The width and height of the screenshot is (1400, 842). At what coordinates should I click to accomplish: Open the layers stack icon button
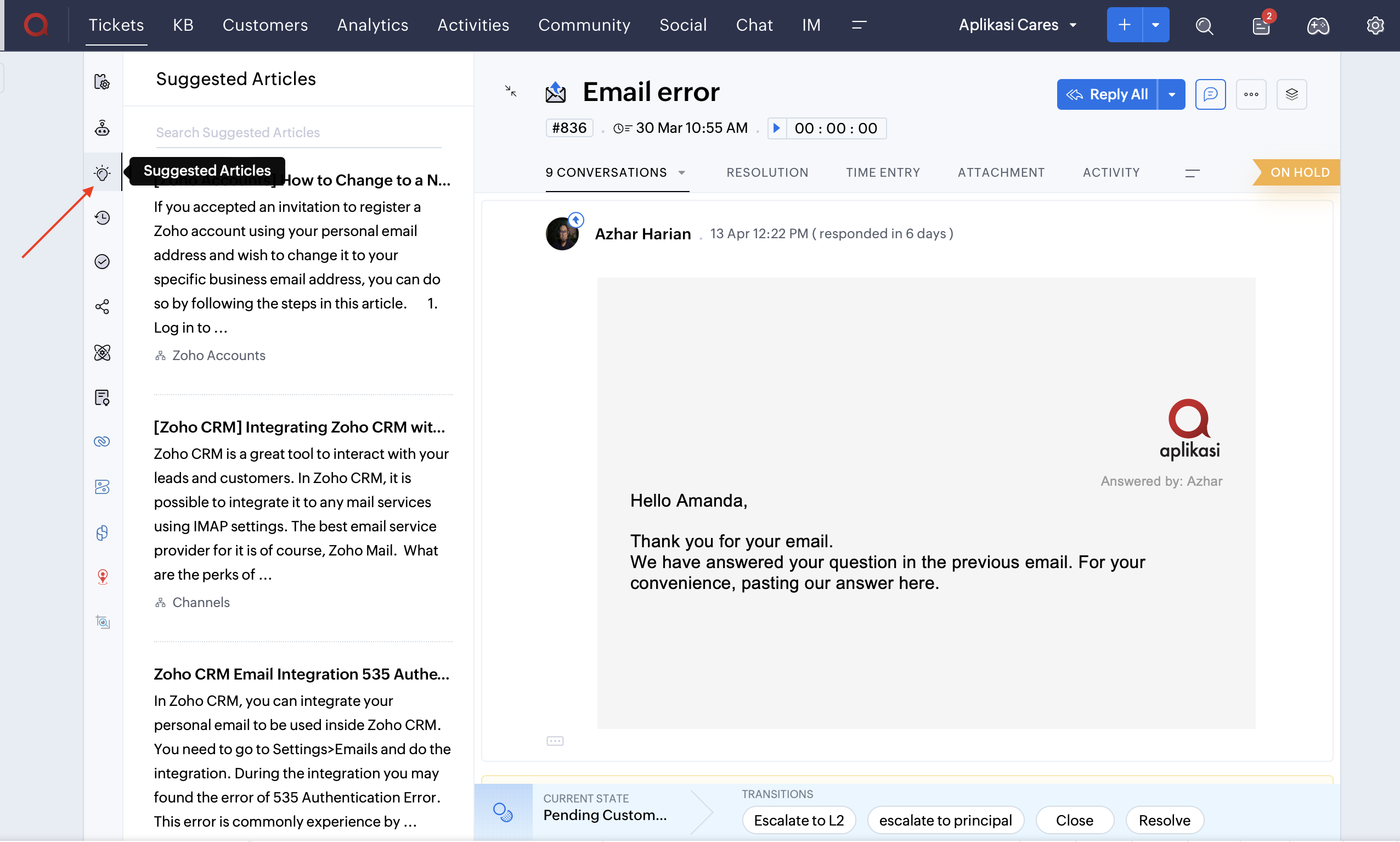point(1292,94)
